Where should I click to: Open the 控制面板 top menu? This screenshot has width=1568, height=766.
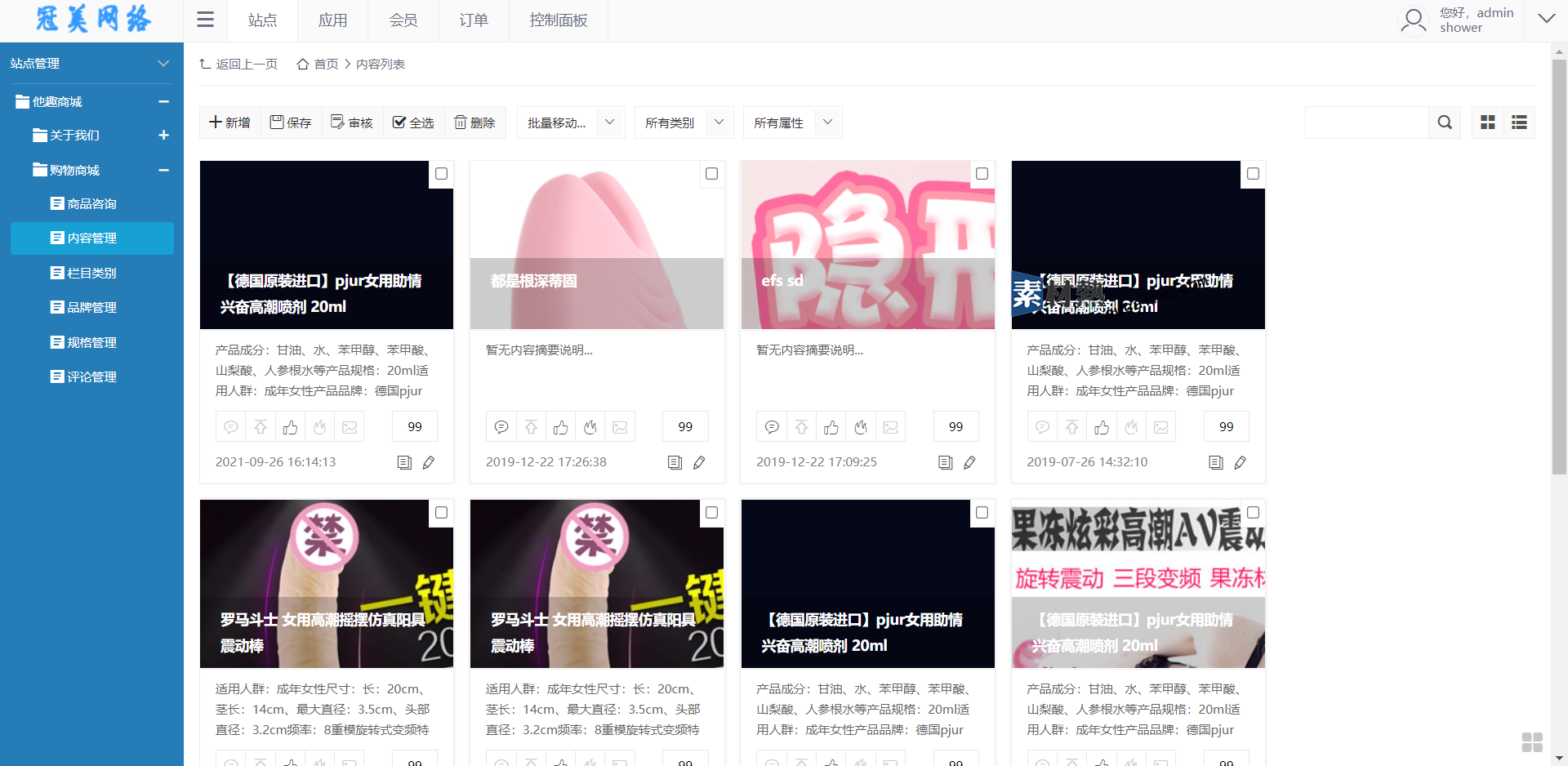[558, 20]
